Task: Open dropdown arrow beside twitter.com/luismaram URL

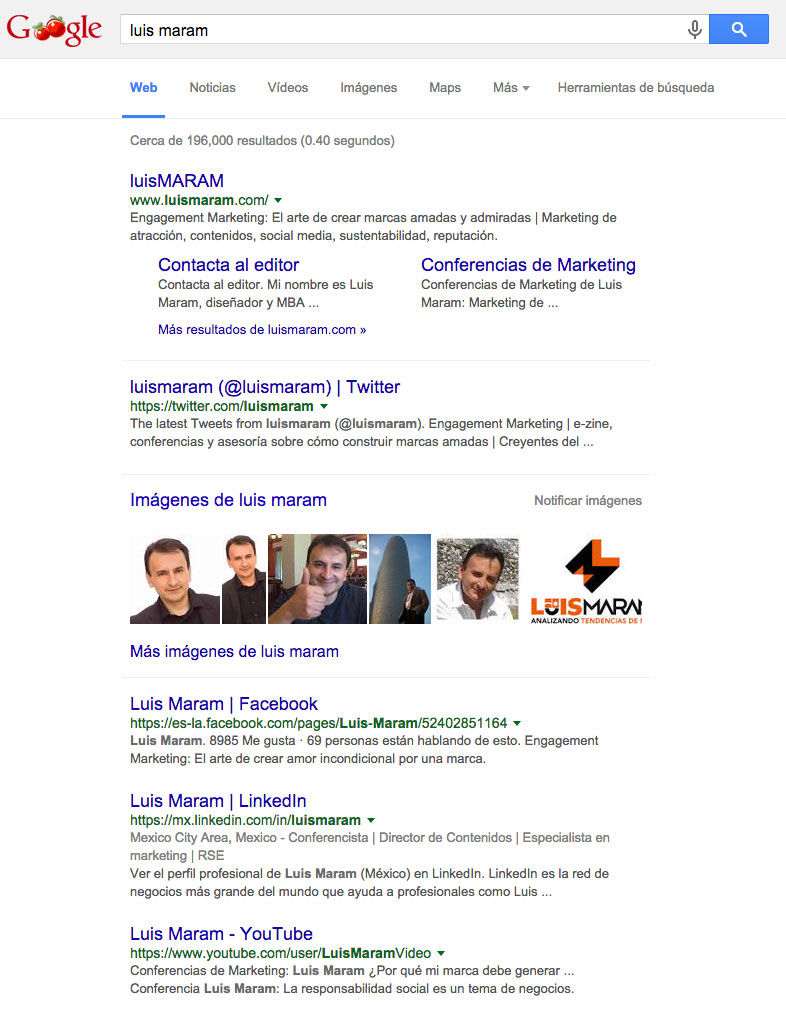Action: (x=324, y=407)
